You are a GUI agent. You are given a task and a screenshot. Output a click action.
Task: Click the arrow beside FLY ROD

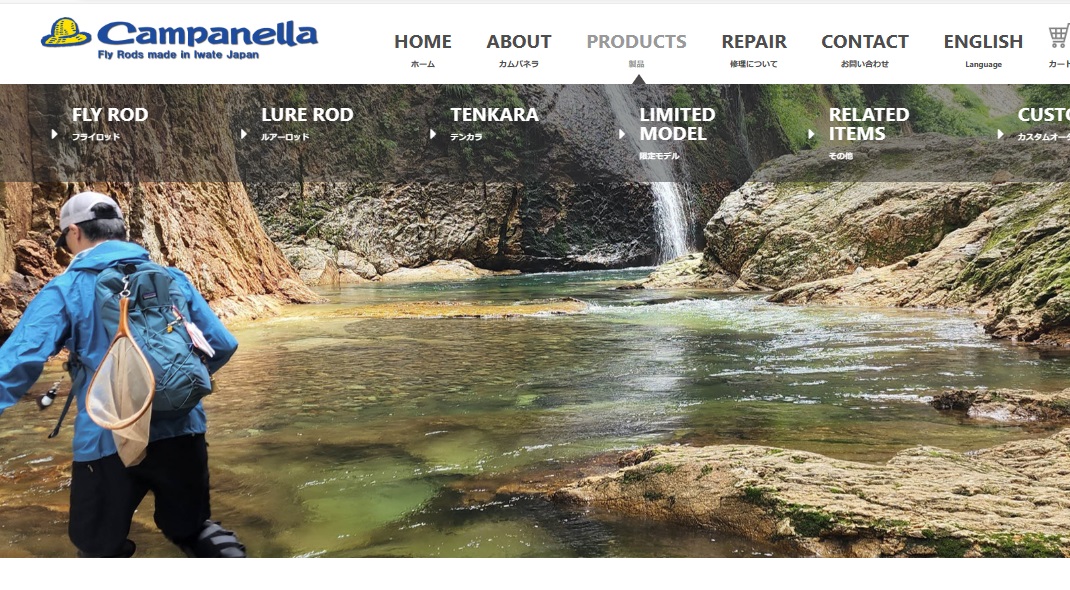(x=55, y=134)
